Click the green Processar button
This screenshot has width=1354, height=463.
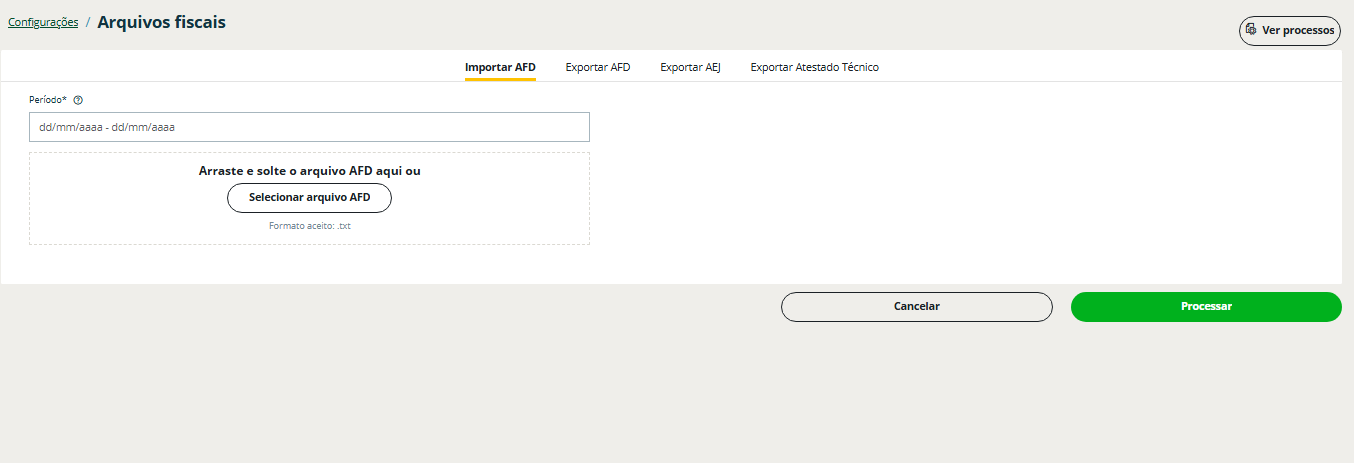coord(1205,307)
